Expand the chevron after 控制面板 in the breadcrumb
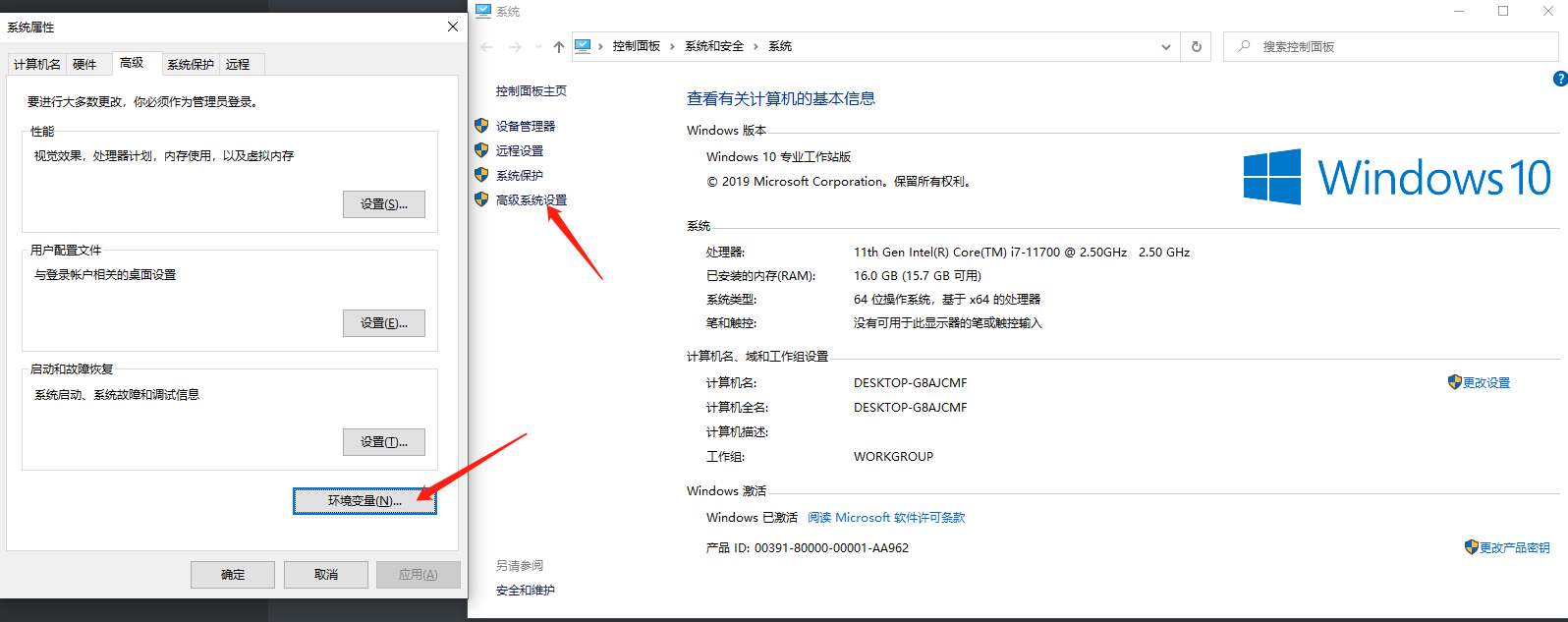This screenshot has width=1568, height=622. pyautogui.click(x=672, y=46)
